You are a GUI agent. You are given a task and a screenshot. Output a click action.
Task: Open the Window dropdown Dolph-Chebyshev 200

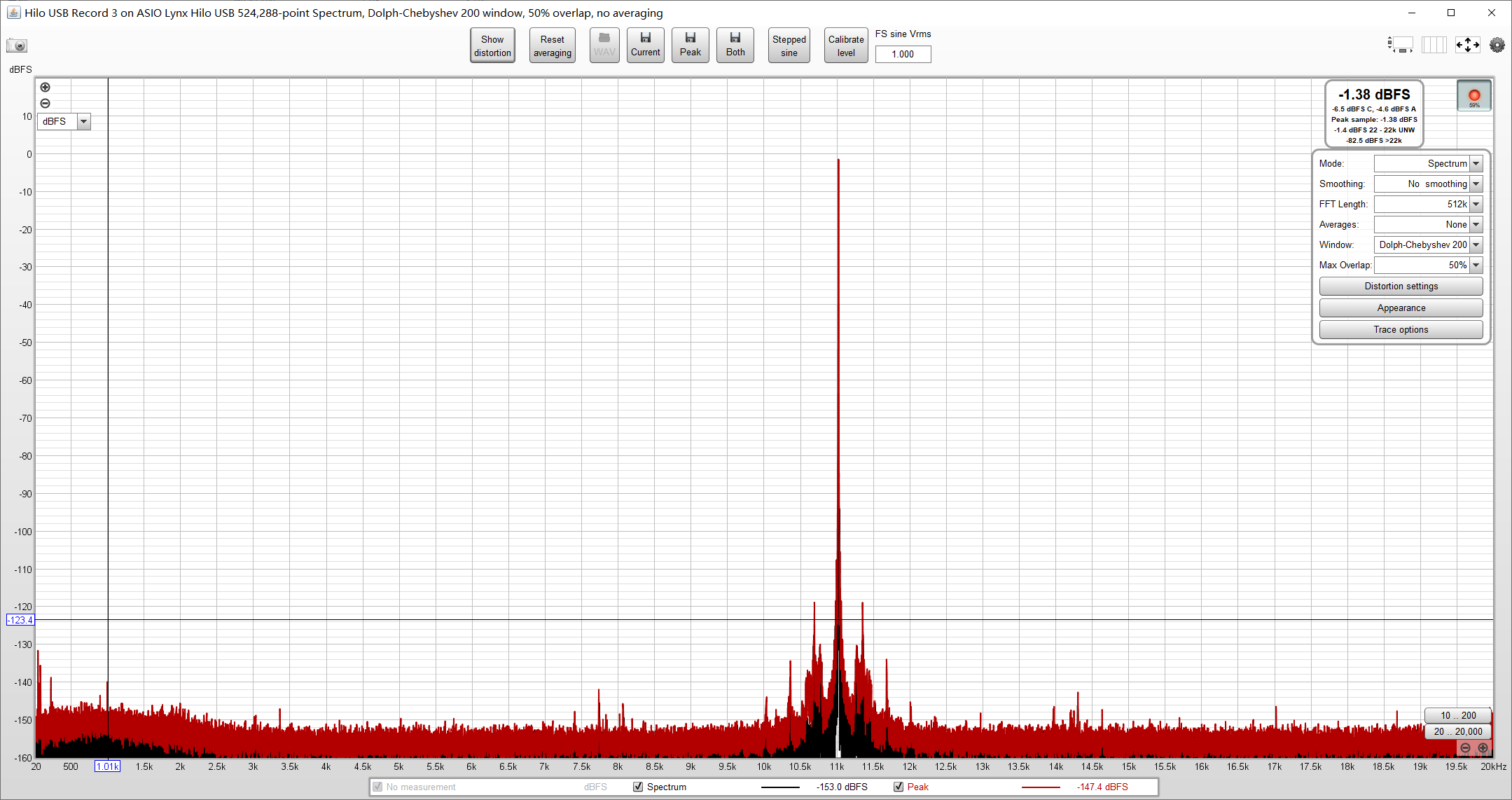click(1428, 245)
